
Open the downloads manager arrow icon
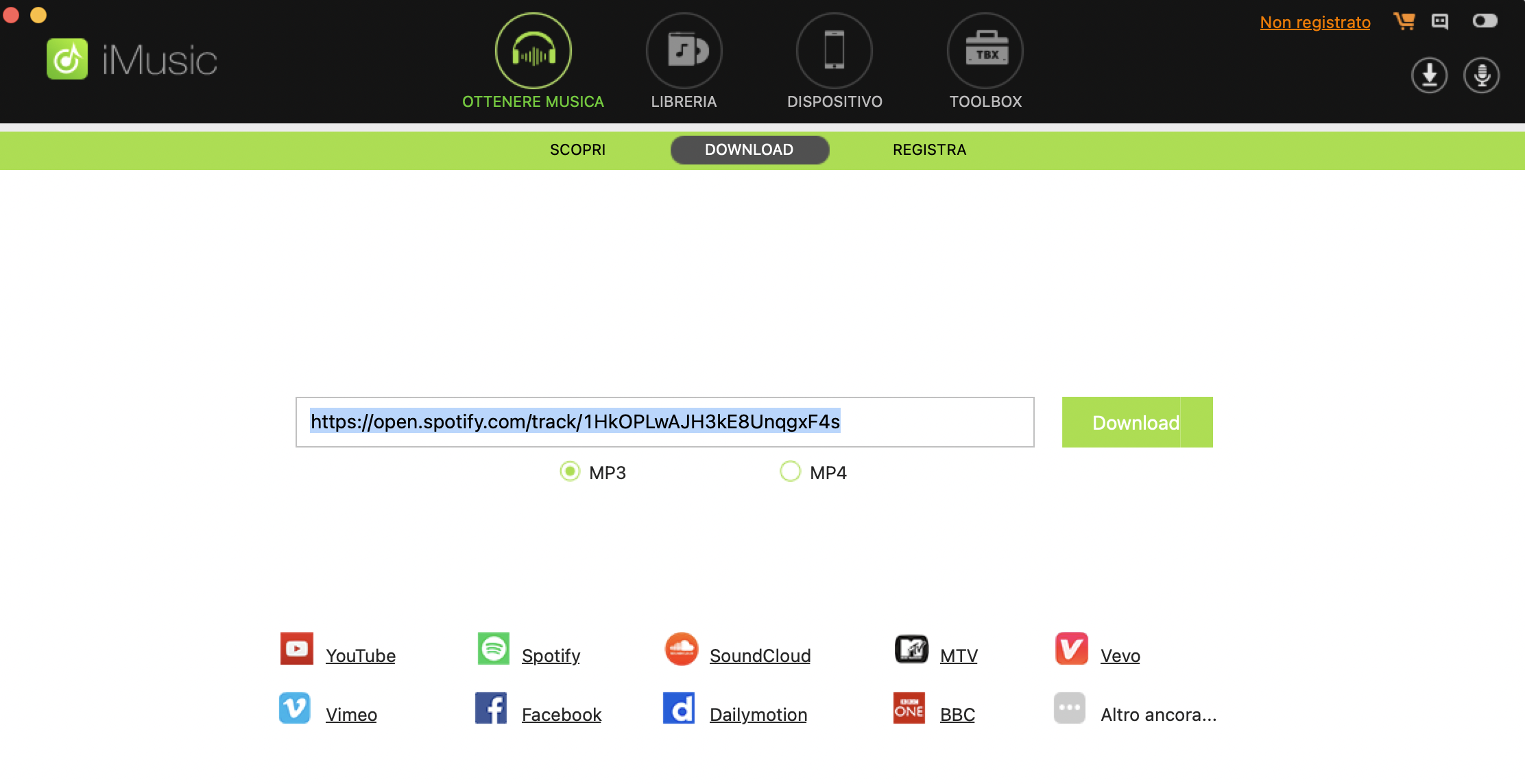point(1430,75)
